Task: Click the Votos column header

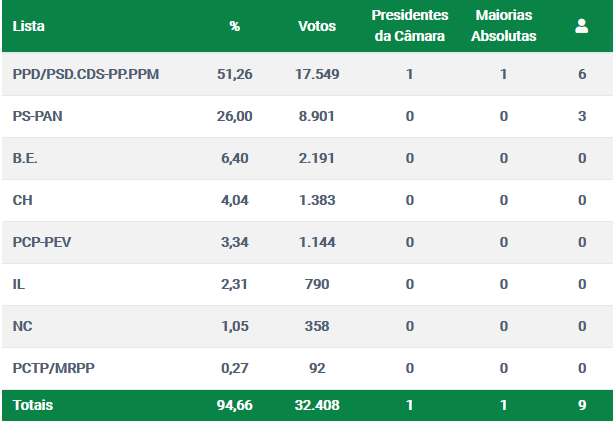Action: point(317,26)
